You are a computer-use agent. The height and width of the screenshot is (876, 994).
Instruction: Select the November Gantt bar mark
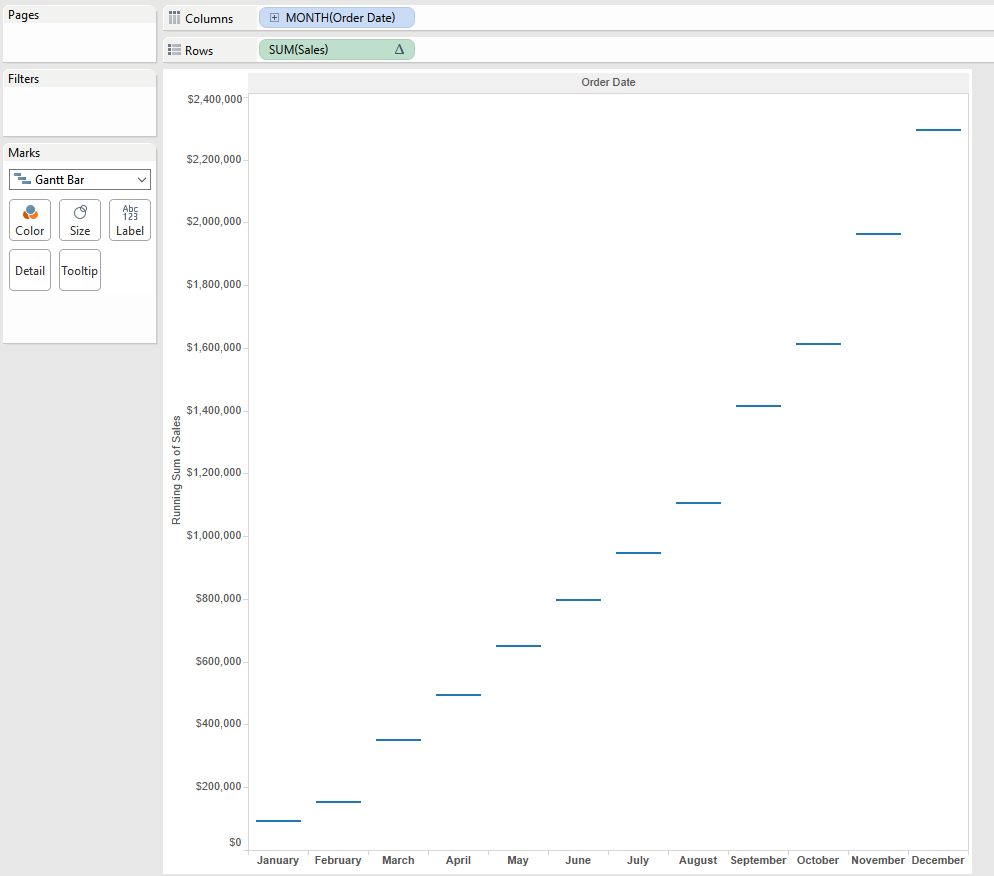point(878,234)
